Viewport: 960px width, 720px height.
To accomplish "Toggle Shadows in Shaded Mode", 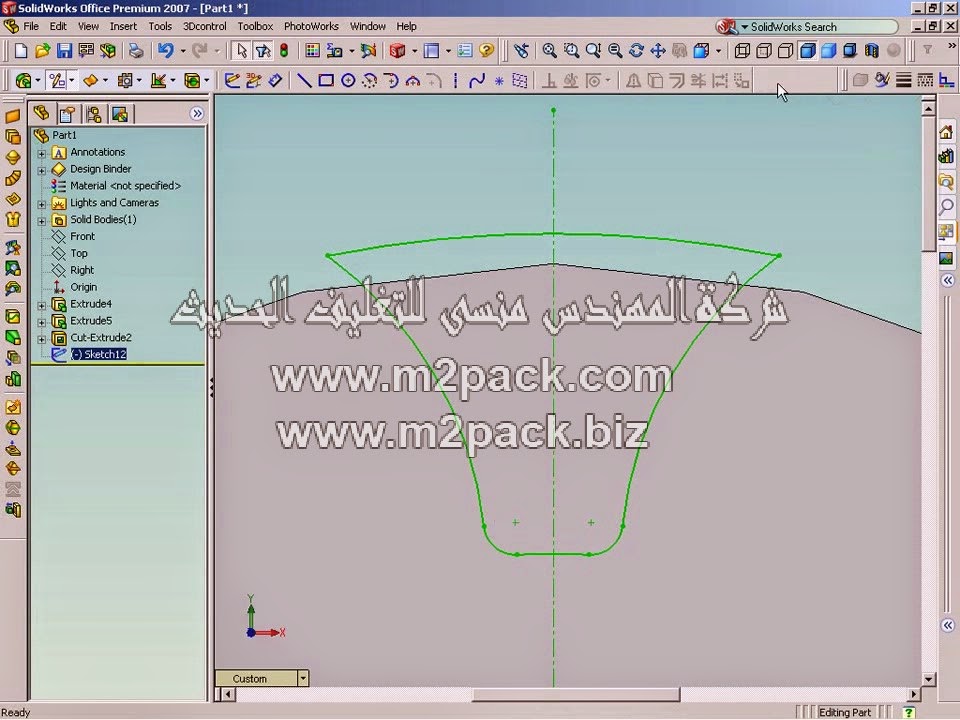I will 850,51.
